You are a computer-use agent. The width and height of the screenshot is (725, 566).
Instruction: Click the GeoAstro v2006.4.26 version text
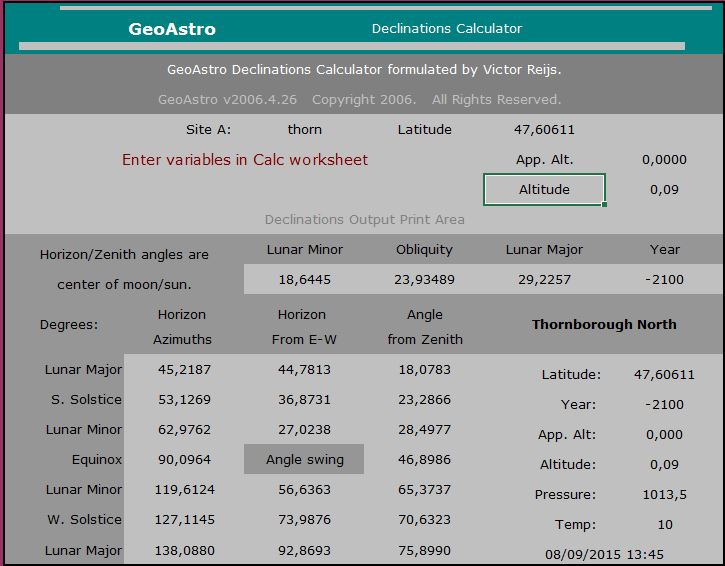coord(227,99)
